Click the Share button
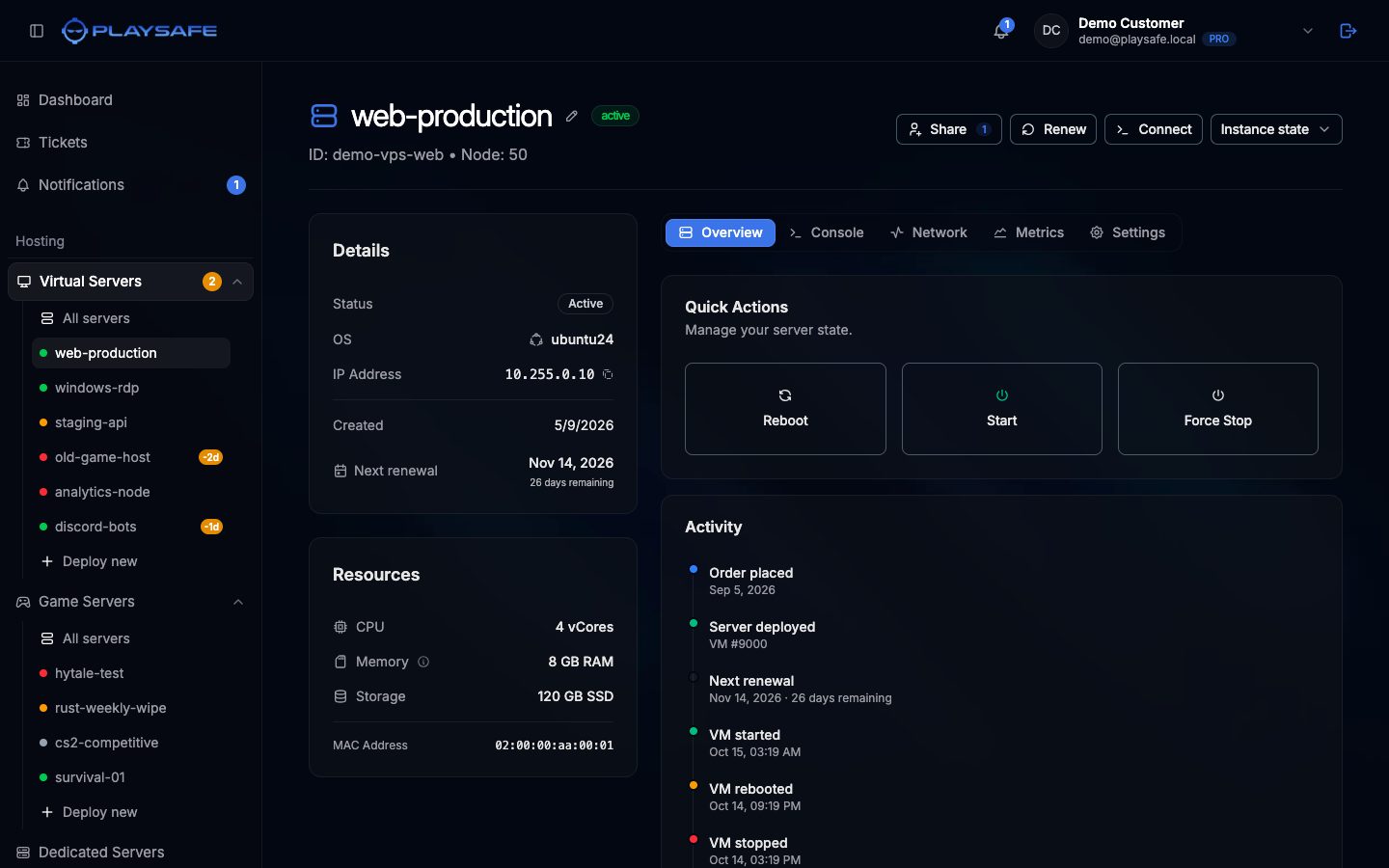The height and width of the screenshot is (868, 1389). 949,129
